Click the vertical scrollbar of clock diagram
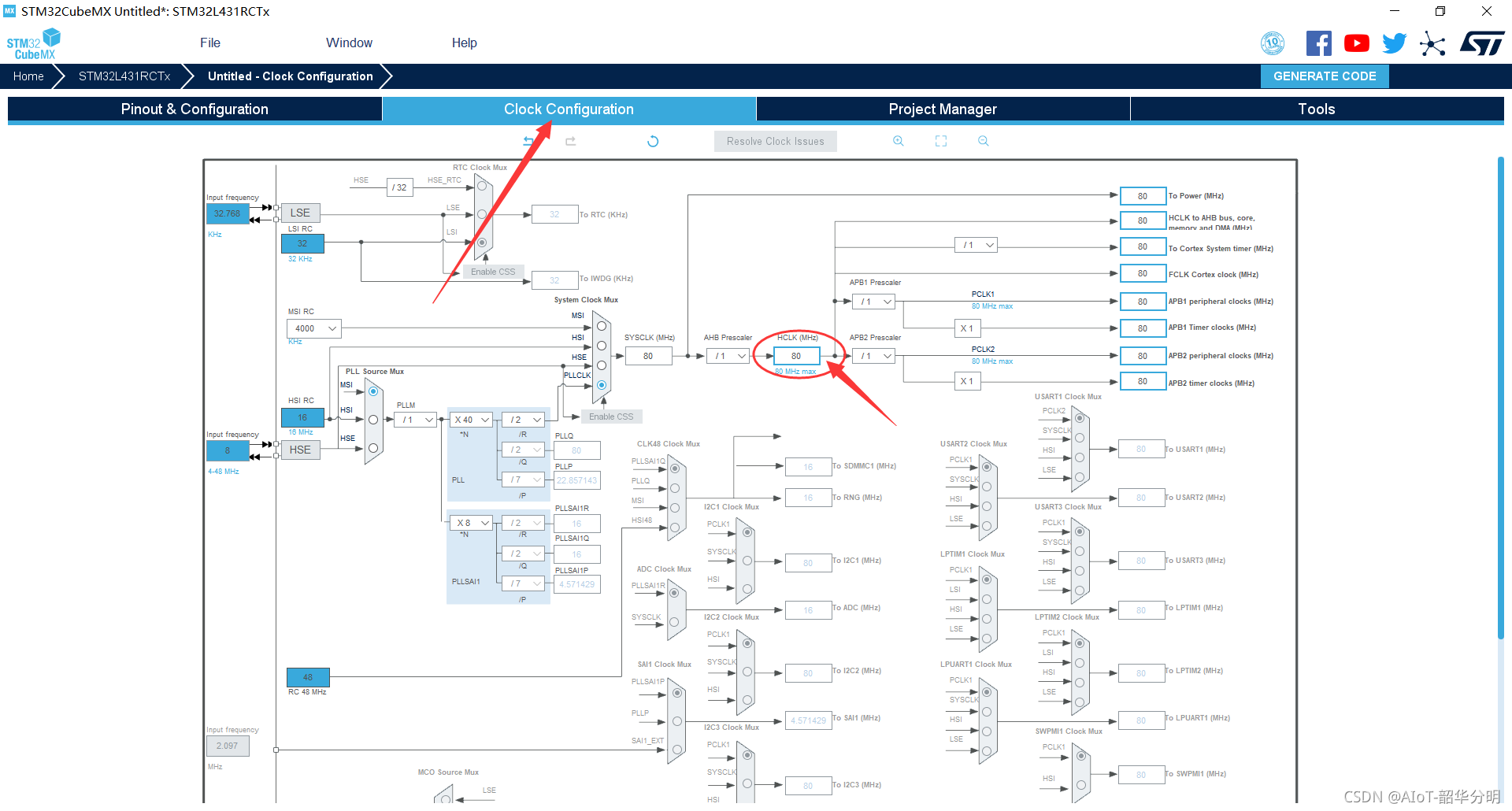 pyautogui.click(x=1500, y=398)
